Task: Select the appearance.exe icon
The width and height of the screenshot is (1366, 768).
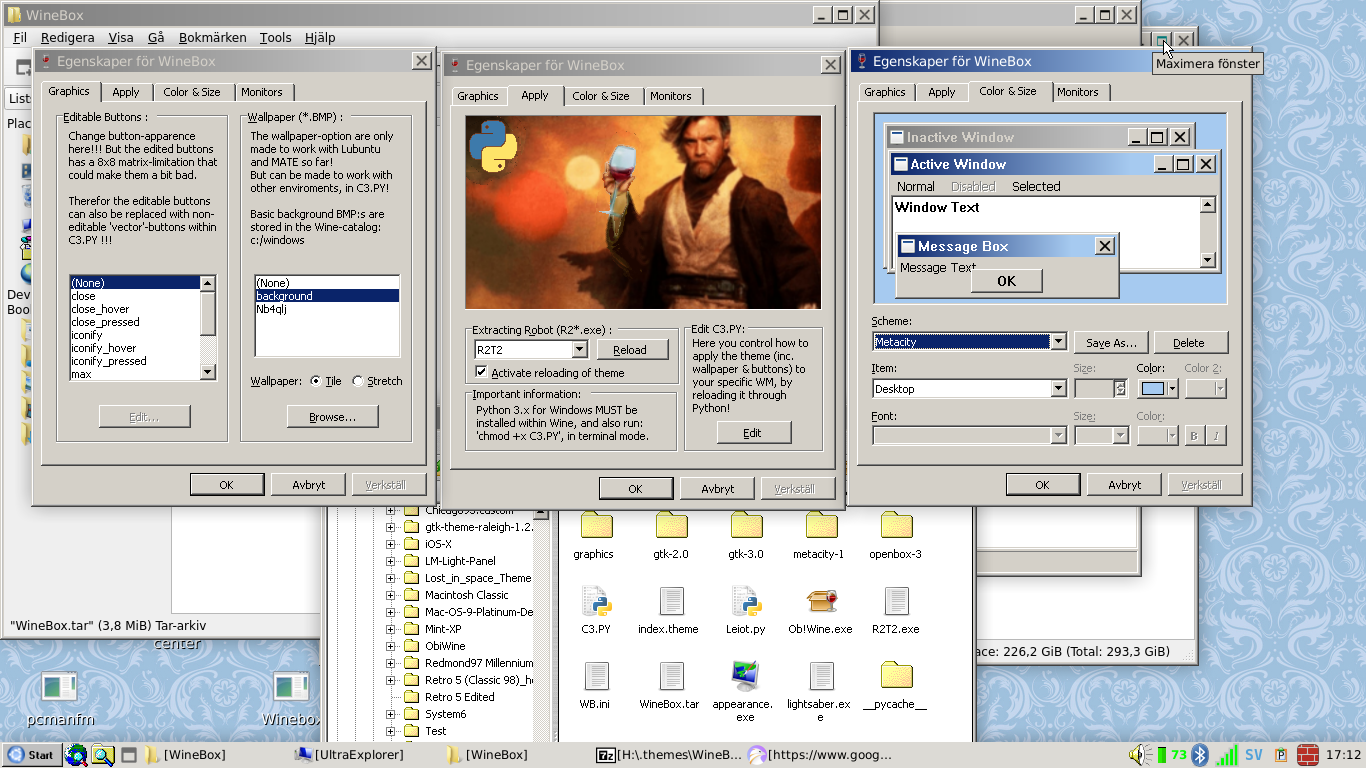Action: [x=746, y=676]
